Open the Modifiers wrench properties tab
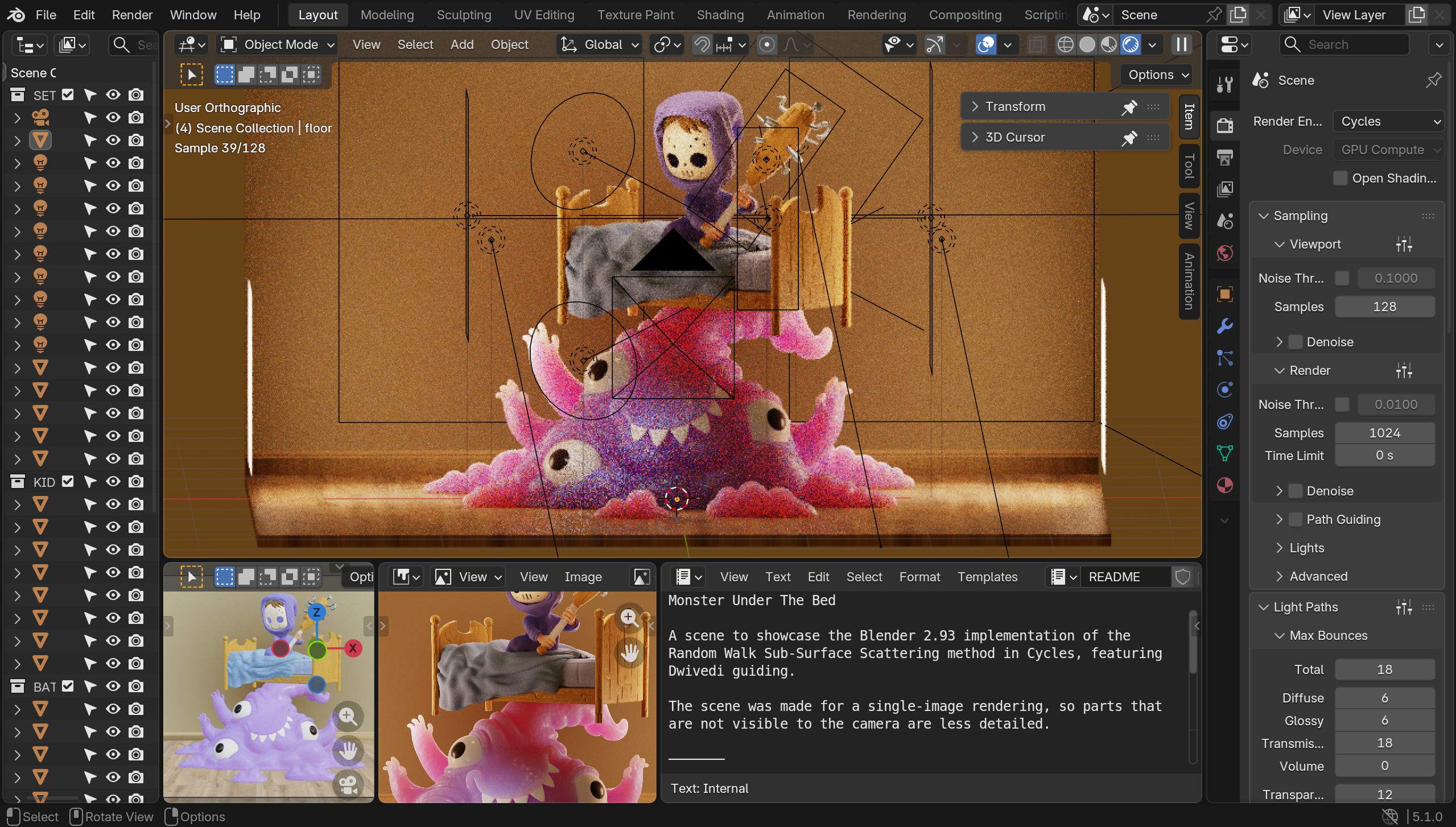 click(x=1225, y=326)
